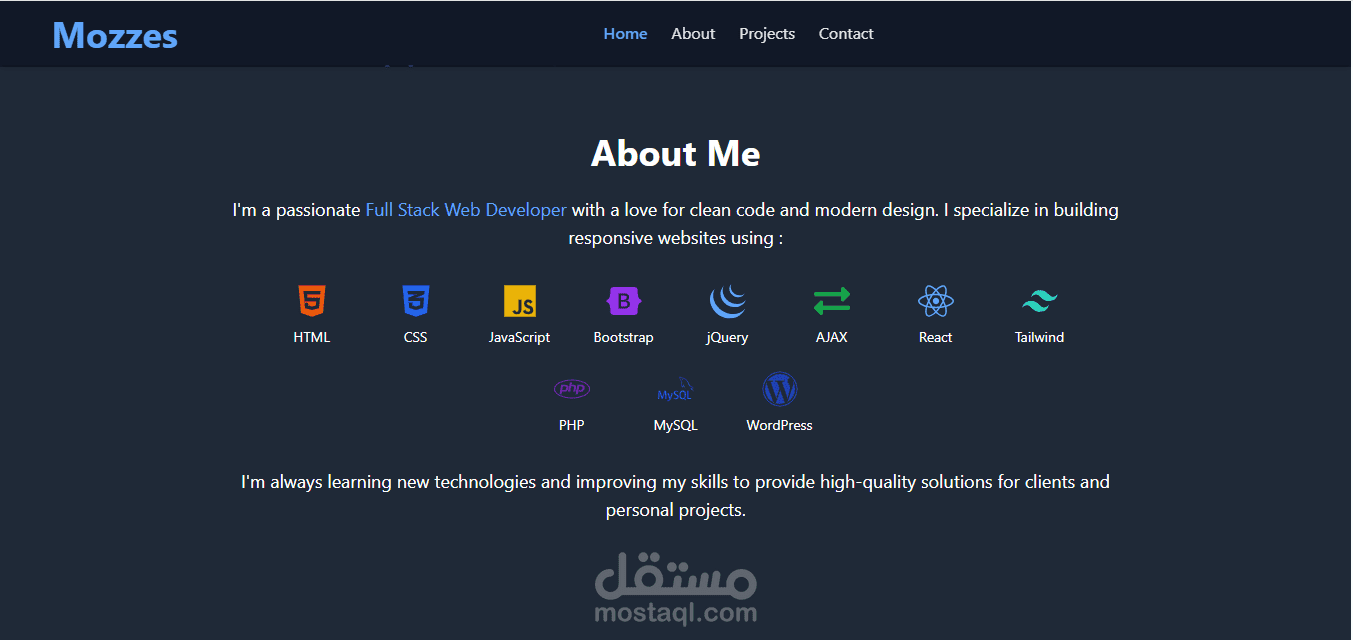
Task: Click the AJAX label text
Action: (x=832, y=337)
